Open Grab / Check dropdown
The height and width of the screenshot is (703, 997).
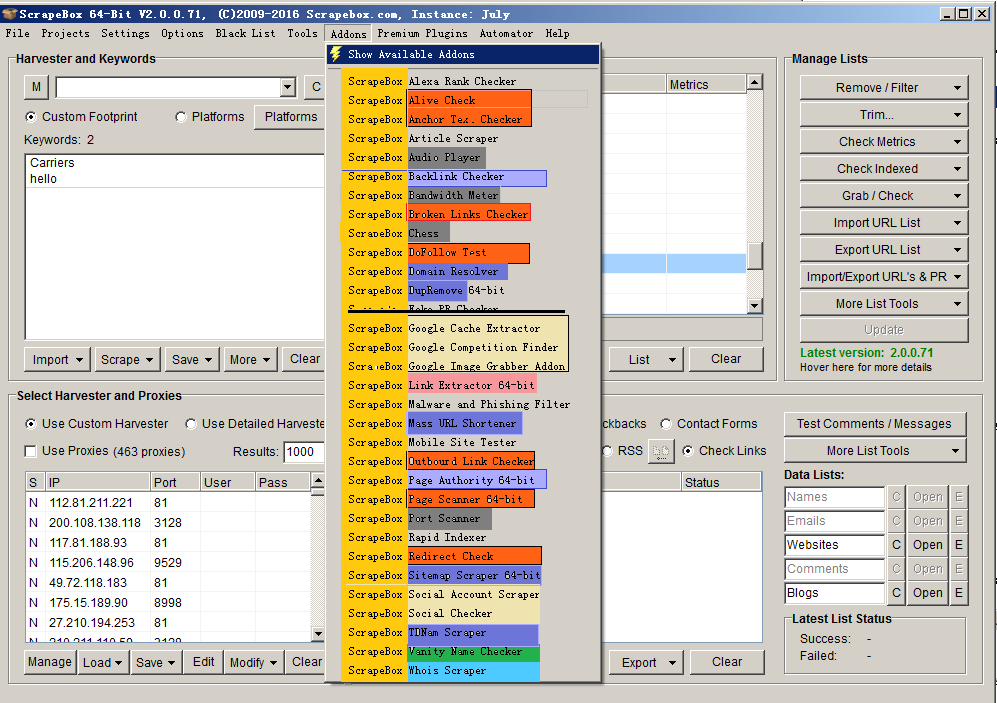click(884, 196)
